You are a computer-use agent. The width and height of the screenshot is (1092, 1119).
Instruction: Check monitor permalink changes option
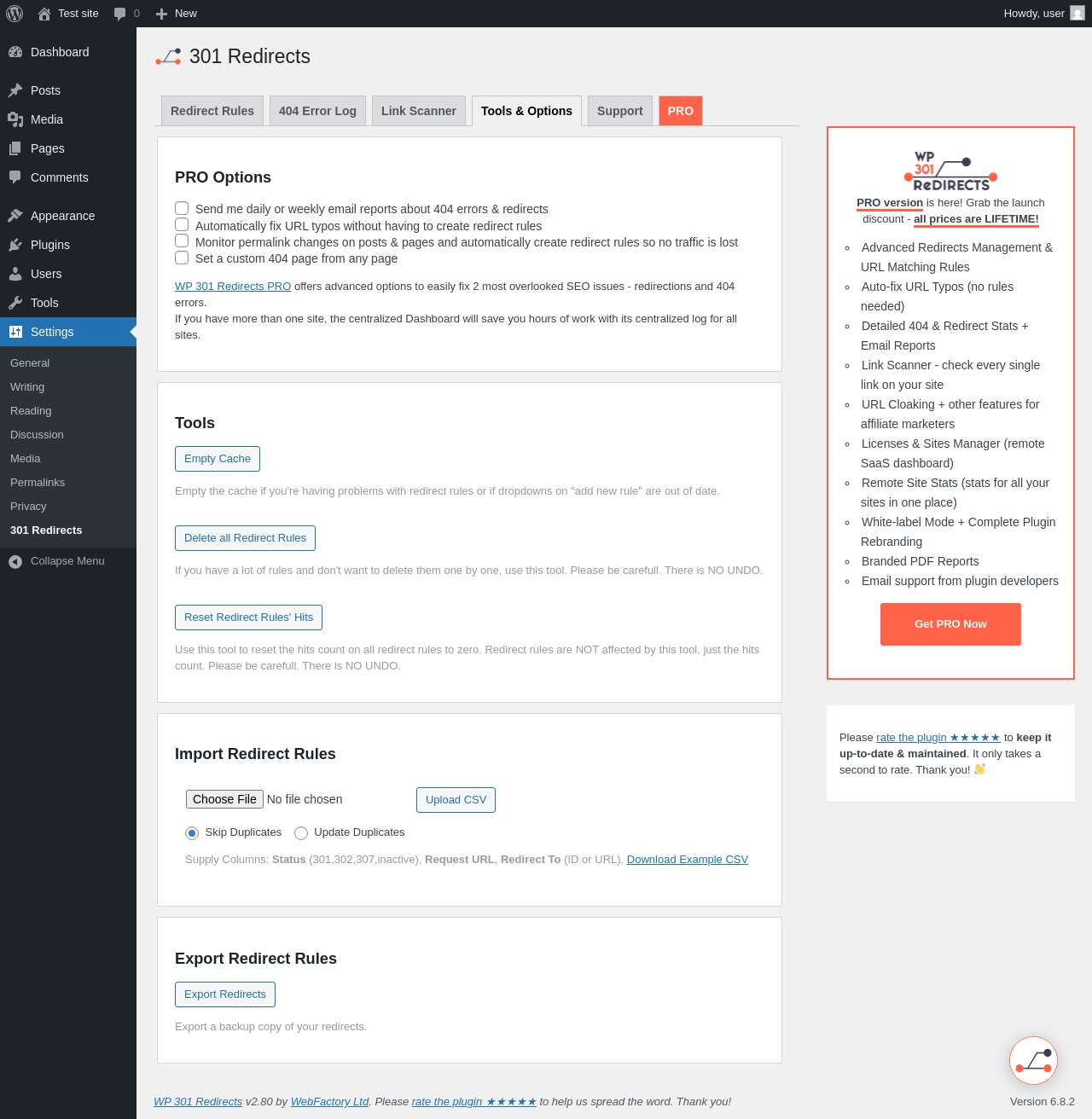182,241
